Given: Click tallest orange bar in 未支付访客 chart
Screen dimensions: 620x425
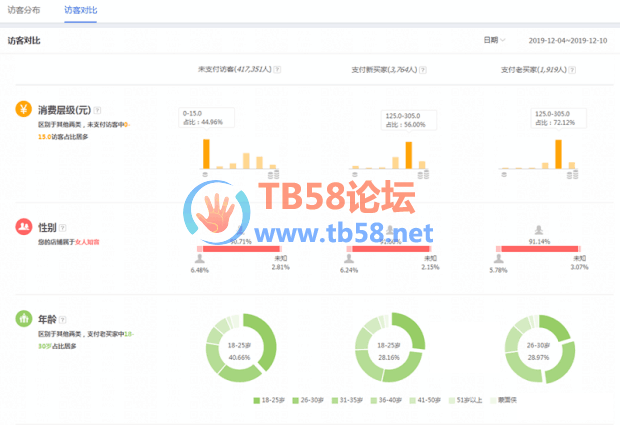Looking at the screenshot, I should coord(207,153).
